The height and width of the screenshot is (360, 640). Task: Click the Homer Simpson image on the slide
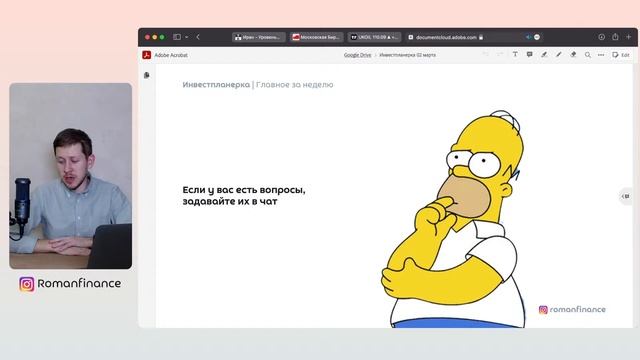point(453,220)
